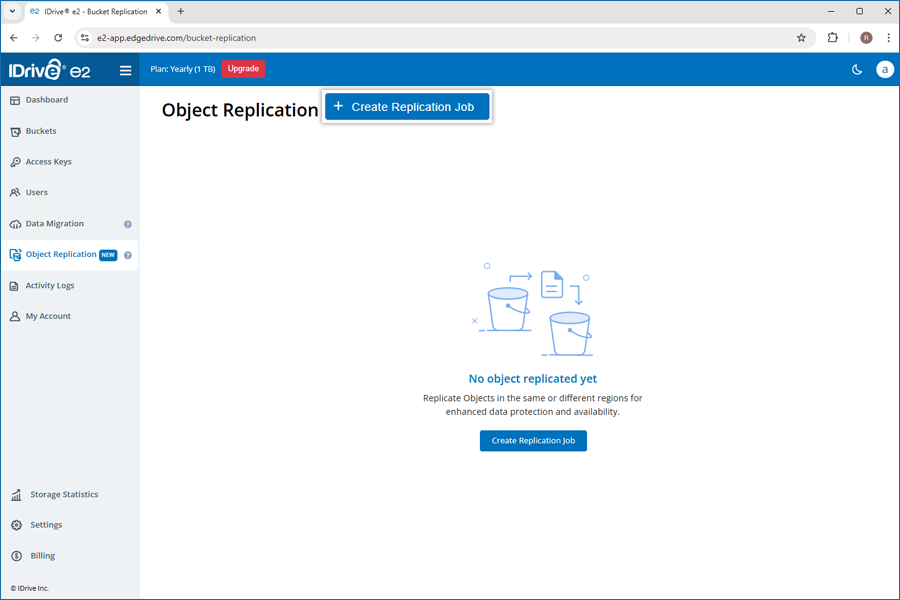Click the address bar URL field
The width and height of the screenshot is (900, 600).
[445, 38]
